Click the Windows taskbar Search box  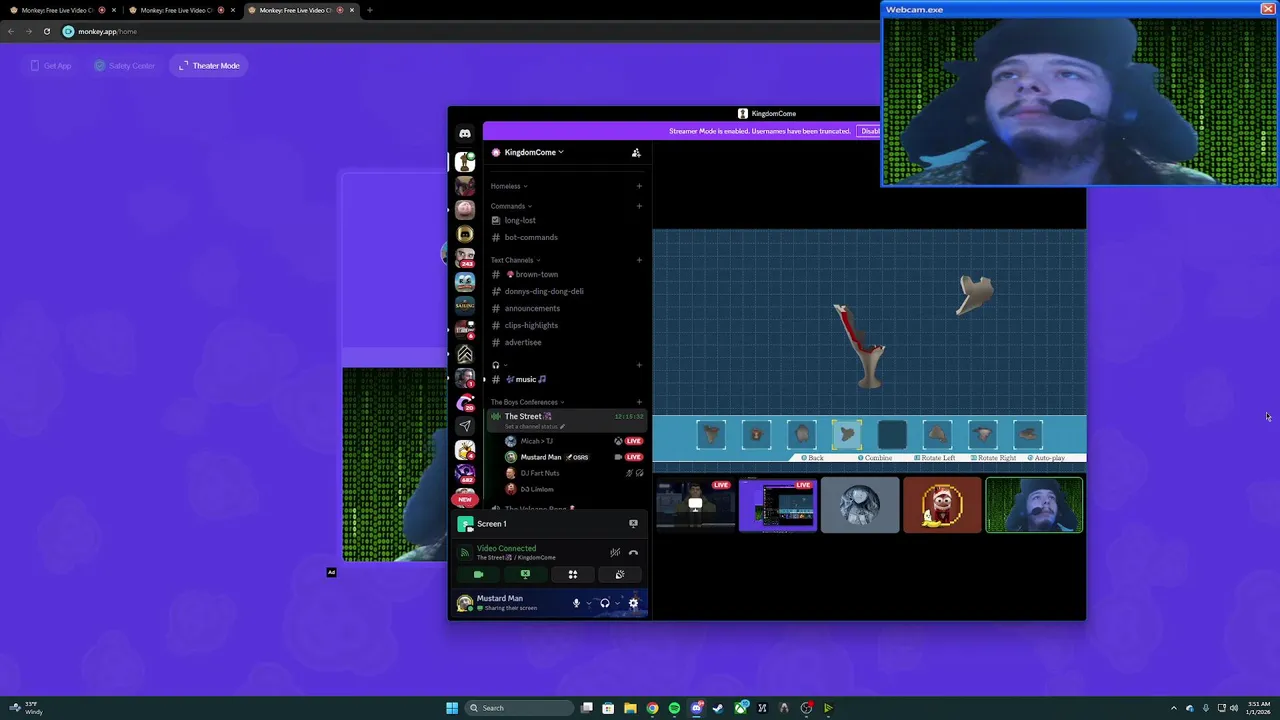[x=520, y=708]
